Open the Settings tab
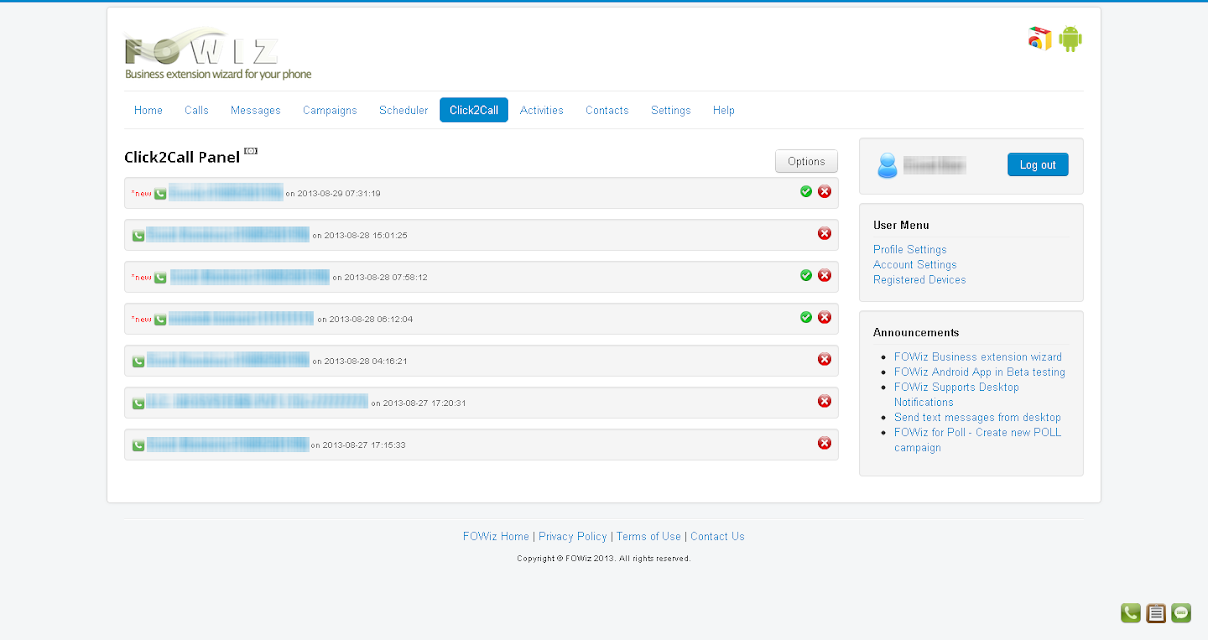The height and width of the screenshot is (640, 1208). (670, 110)
